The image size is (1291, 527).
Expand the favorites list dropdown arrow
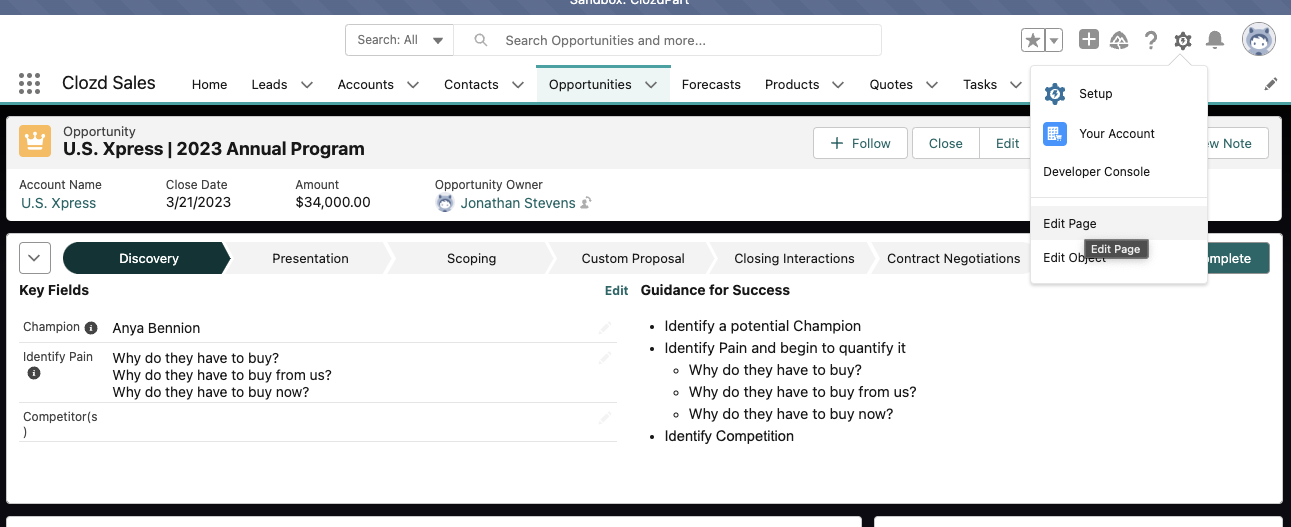point(1054,40)
